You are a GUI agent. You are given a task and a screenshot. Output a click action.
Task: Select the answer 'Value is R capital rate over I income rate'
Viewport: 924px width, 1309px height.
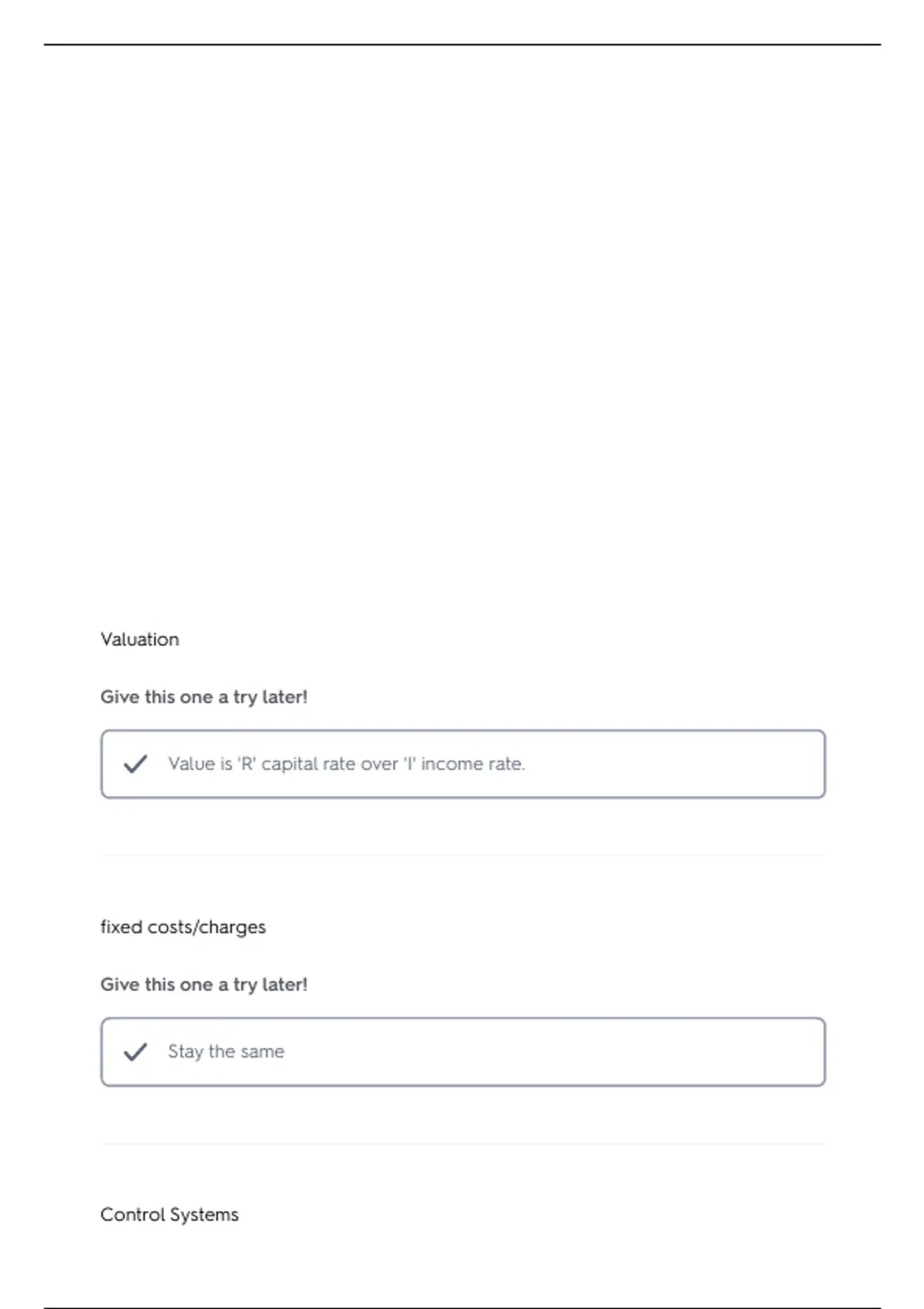pyautogui.click(x=463, y=764)
